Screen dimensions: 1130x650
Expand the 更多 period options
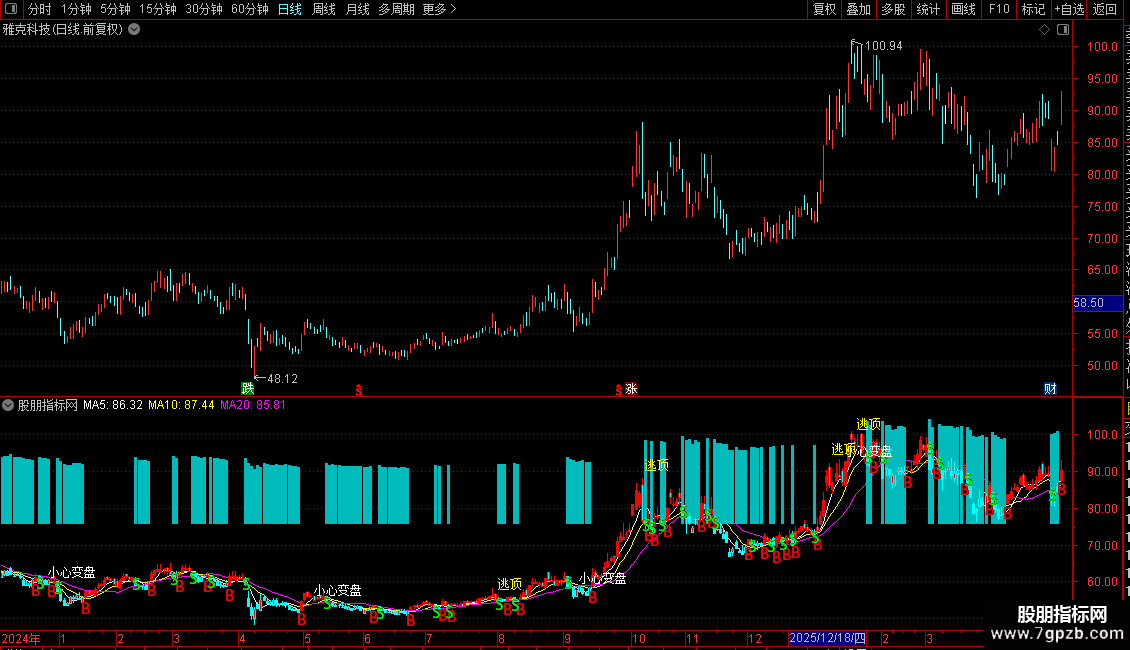pos(440,9)
